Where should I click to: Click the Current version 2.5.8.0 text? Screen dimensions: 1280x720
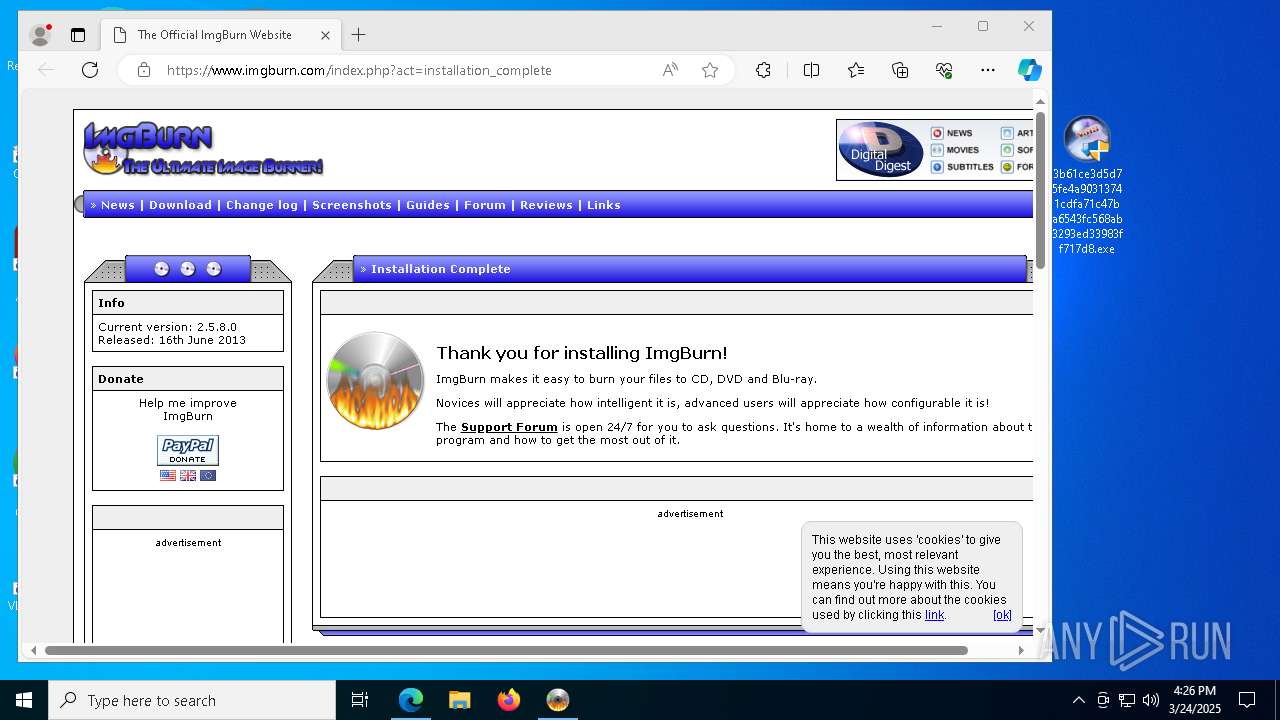pos(167,327)
